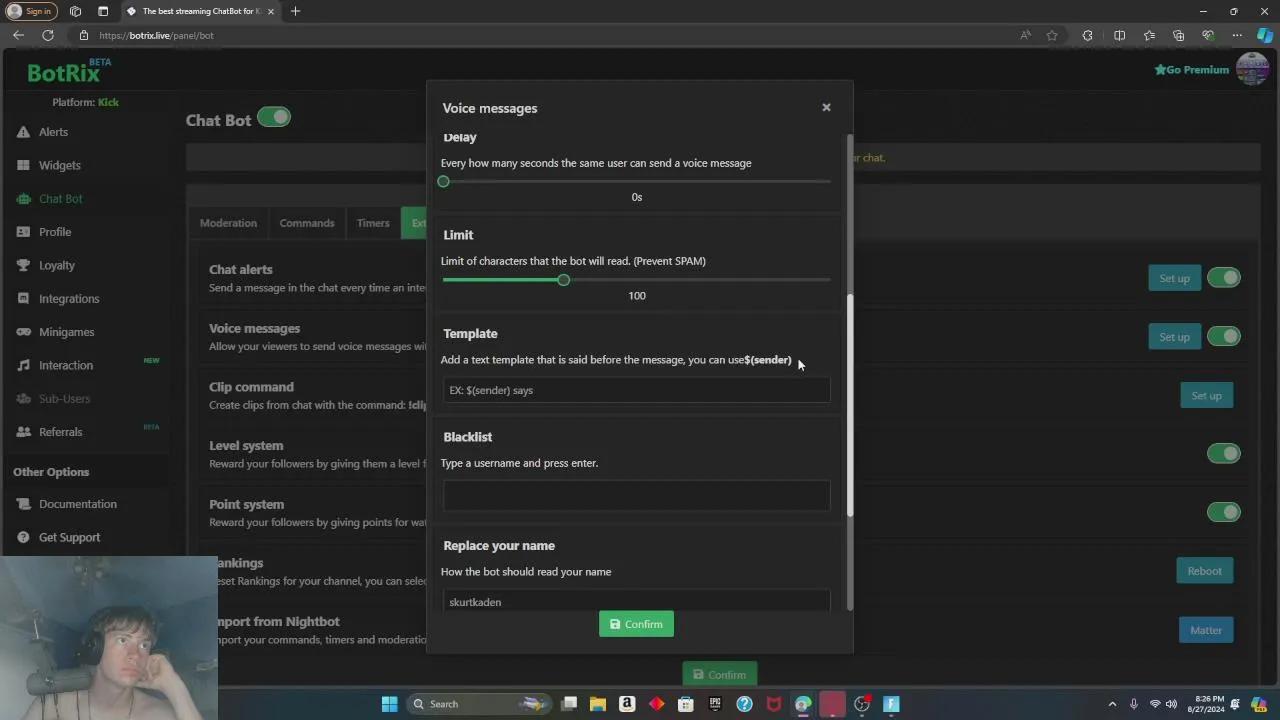1280x720 pixels.
Task: Switch to the Timers tab
Action: (x=373, y=223)
